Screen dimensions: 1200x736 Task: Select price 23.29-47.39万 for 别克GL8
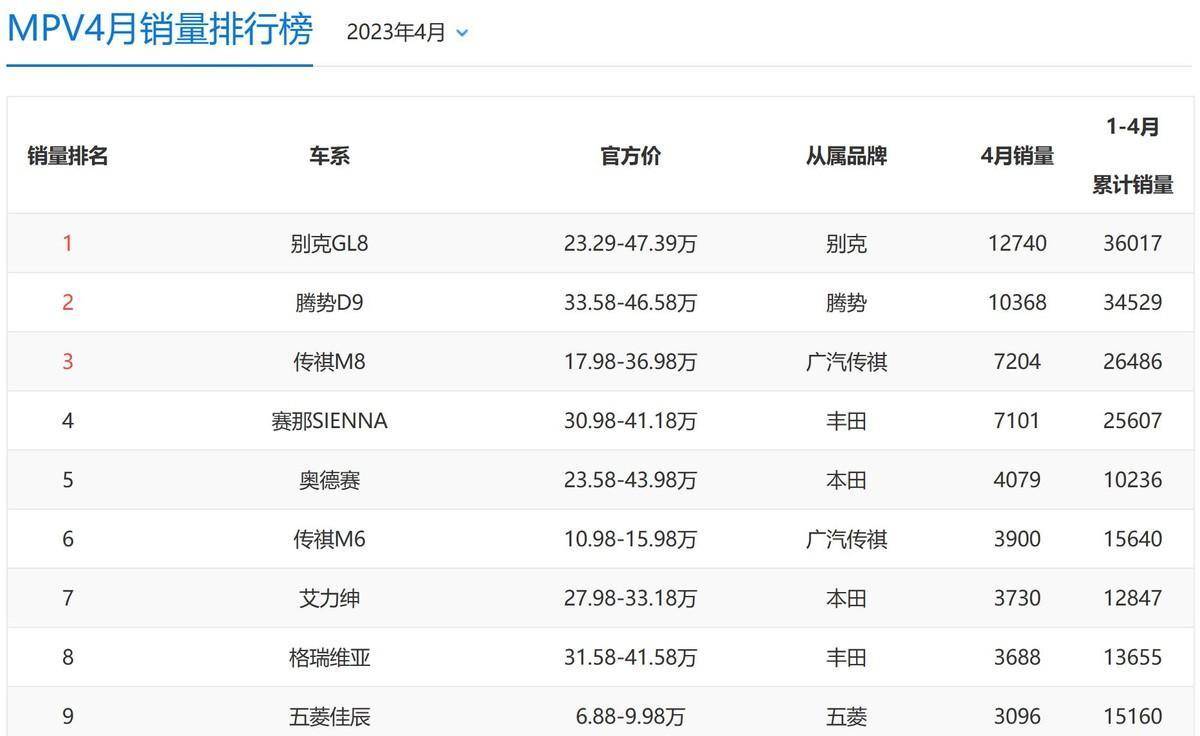630,243
